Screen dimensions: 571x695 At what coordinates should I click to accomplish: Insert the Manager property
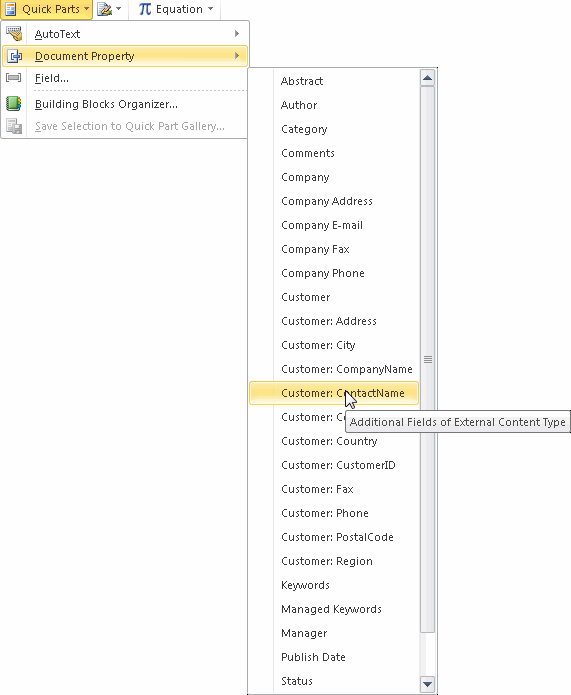[334, 633]
